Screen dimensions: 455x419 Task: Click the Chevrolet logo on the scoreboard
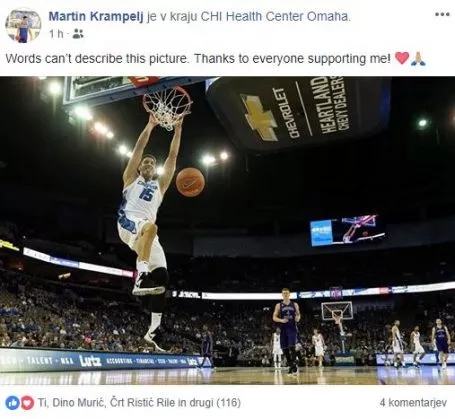(x=259, y=117)
